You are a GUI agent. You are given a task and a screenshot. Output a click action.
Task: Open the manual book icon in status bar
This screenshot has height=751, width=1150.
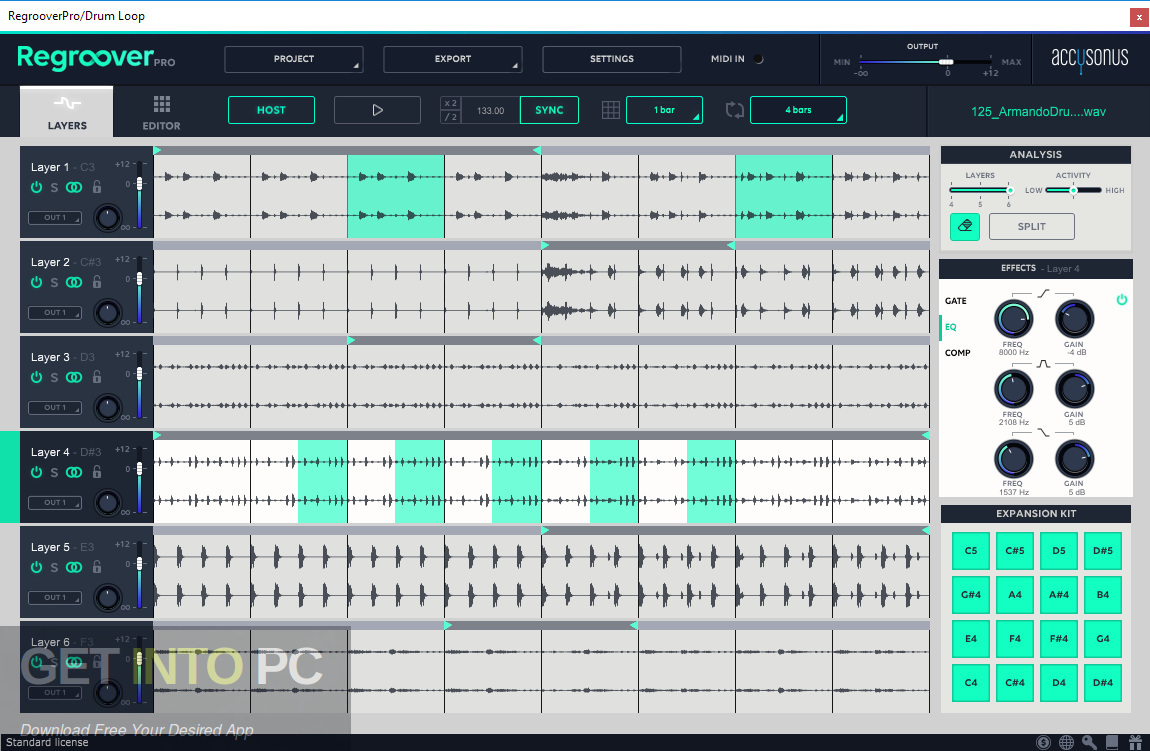(1112, 742)
